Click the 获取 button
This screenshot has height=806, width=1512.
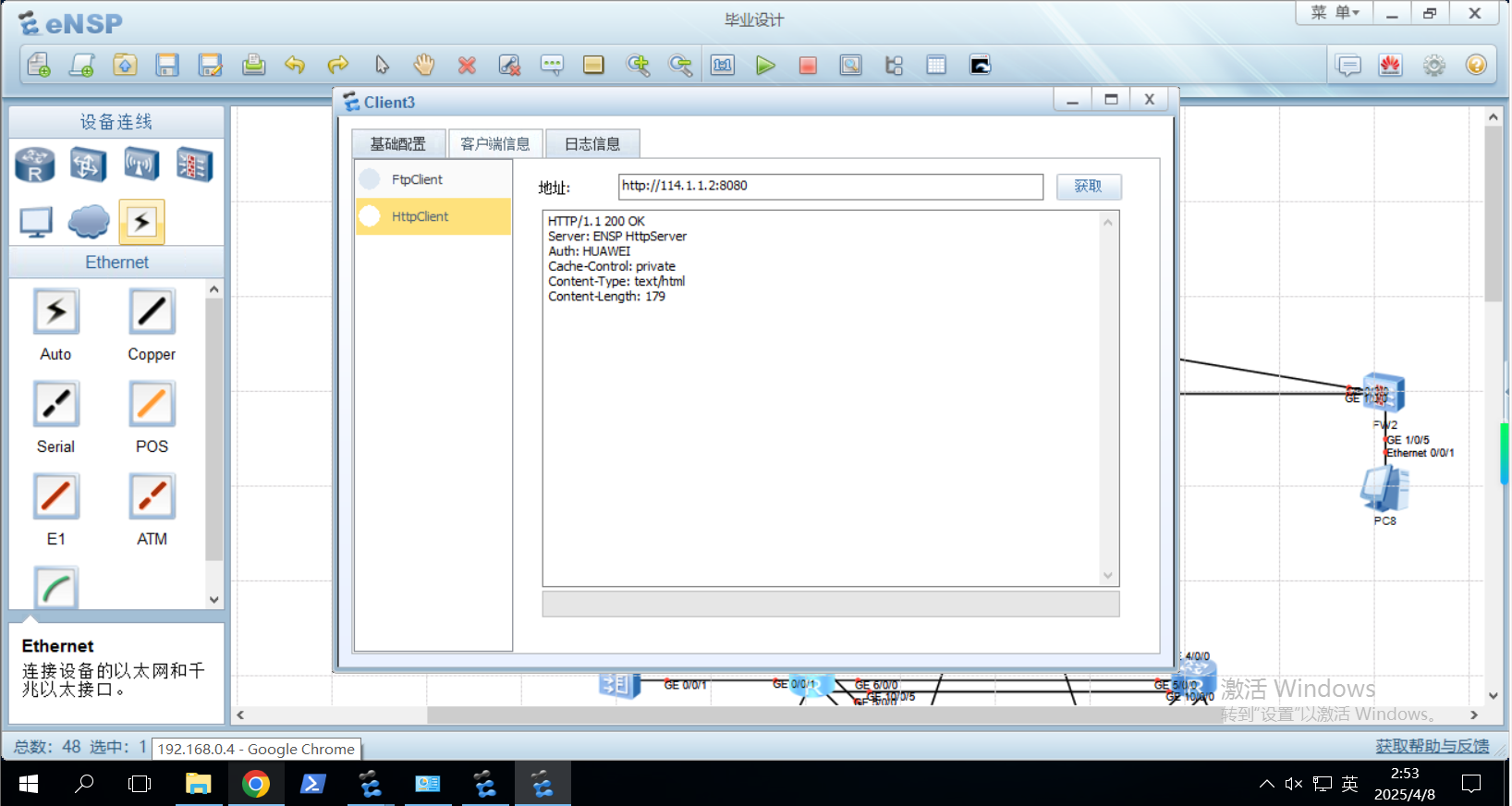[x=1089, y=187]
